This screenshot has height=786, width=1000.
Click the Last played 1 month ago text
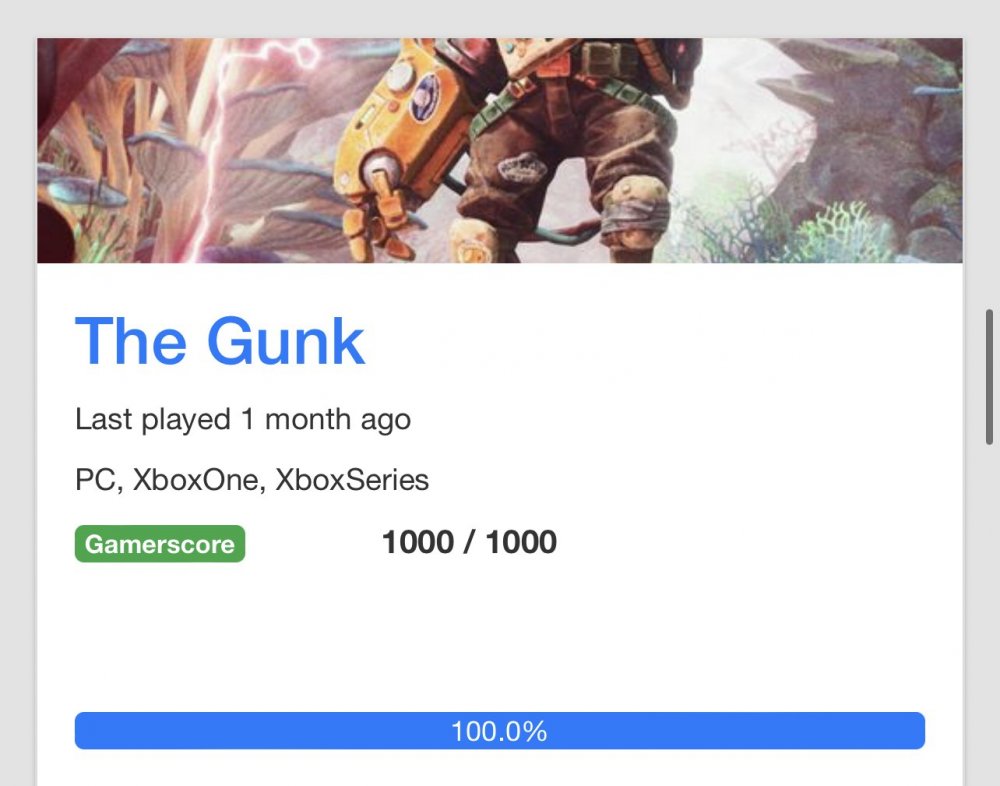click(243, 419)
